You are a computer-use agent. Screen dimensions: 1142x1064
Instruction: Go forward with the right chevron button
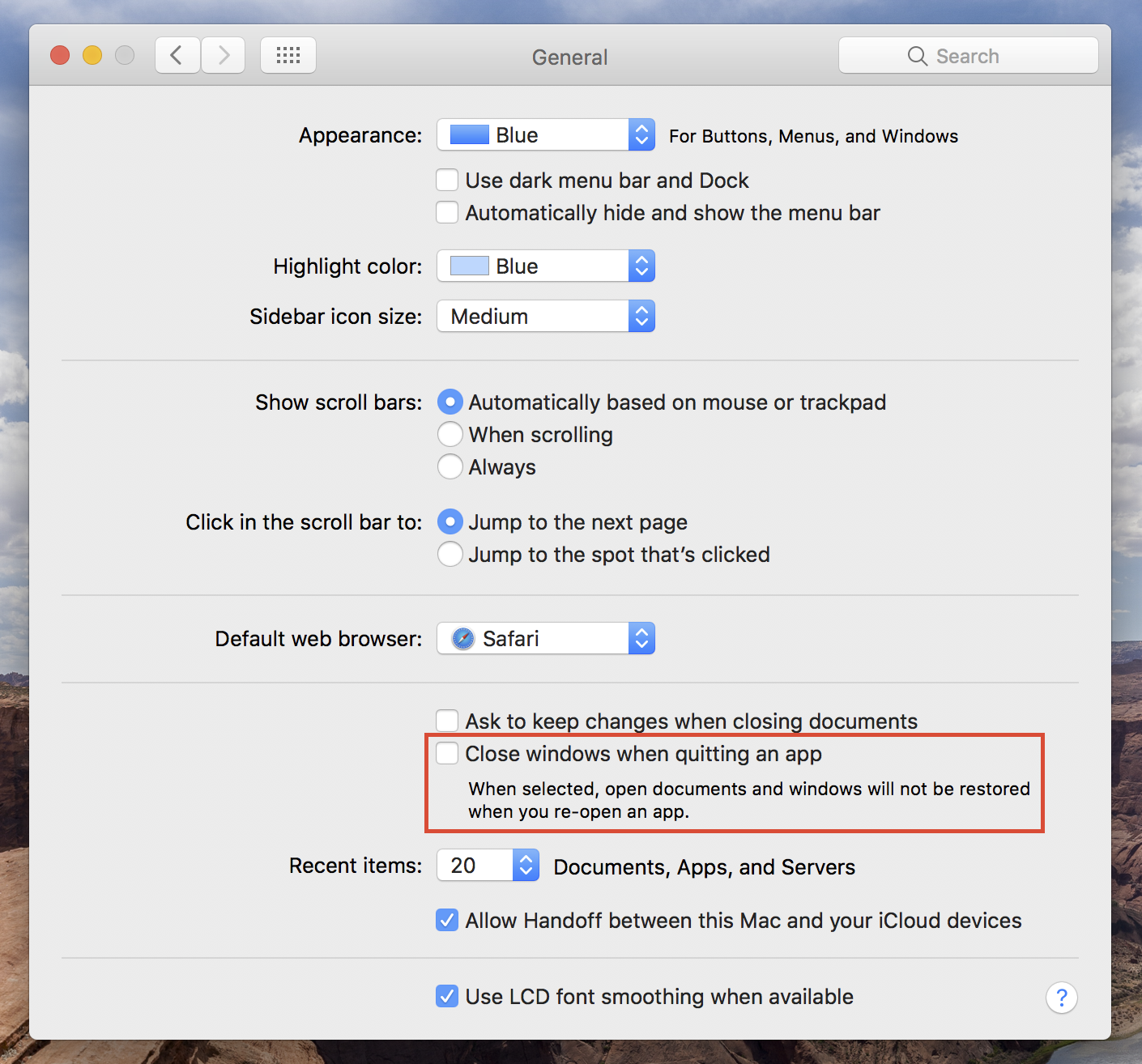[224, 56]
